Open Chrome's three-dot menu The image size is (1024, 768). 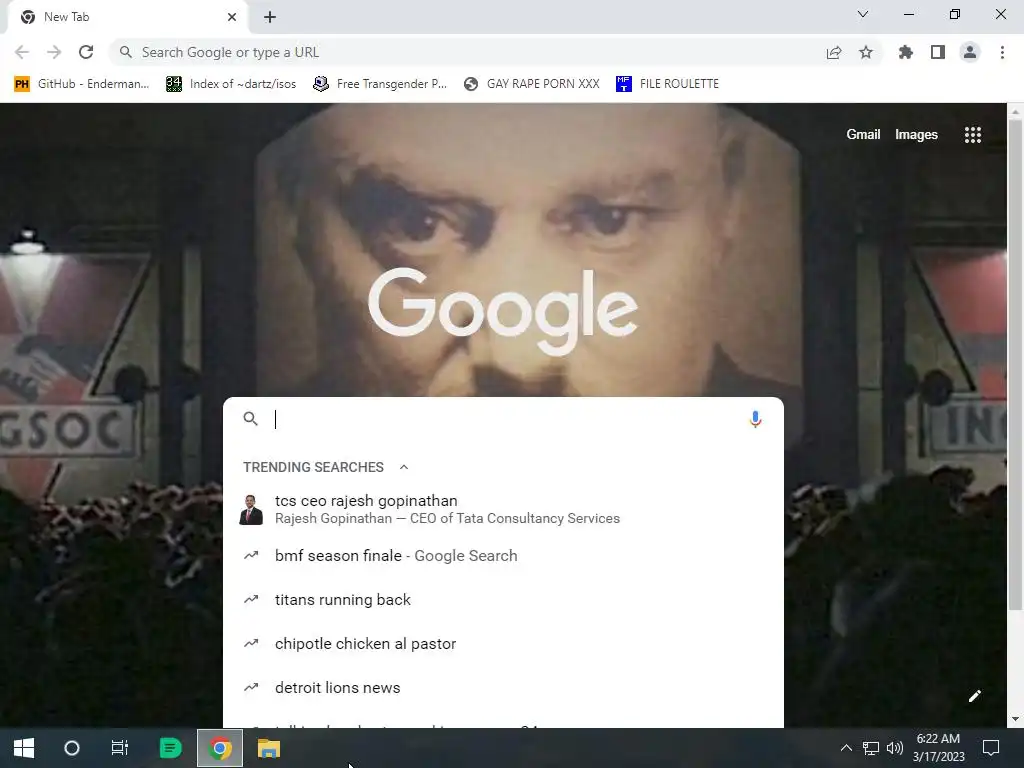1002,52
